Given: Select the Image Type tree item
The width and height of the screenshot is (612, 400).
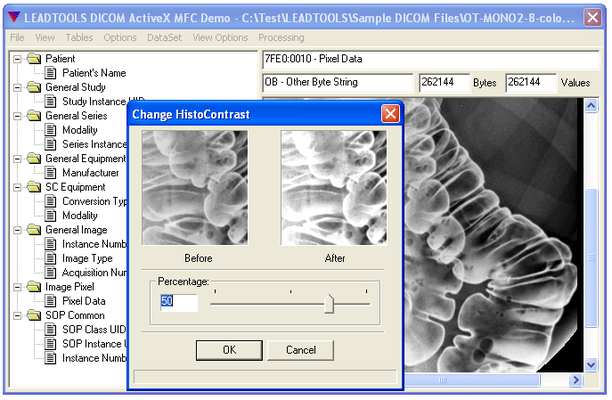Looking at the screenshot, I should tap(87, 258).
